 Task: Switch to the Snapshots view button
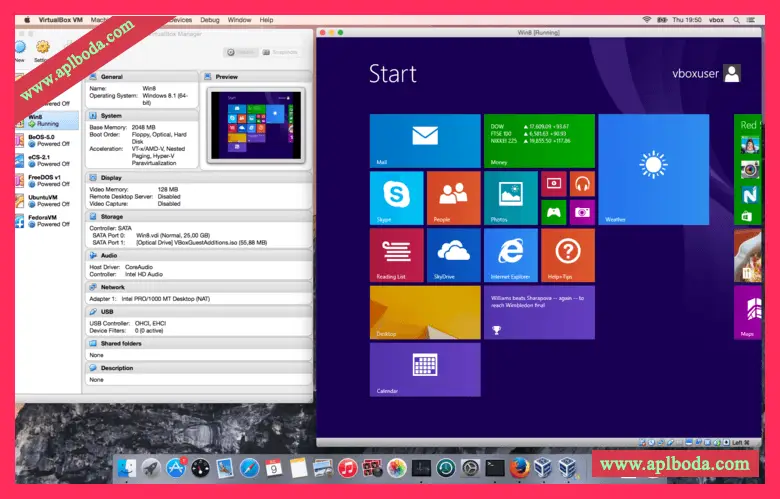click(x=280, y=52)
